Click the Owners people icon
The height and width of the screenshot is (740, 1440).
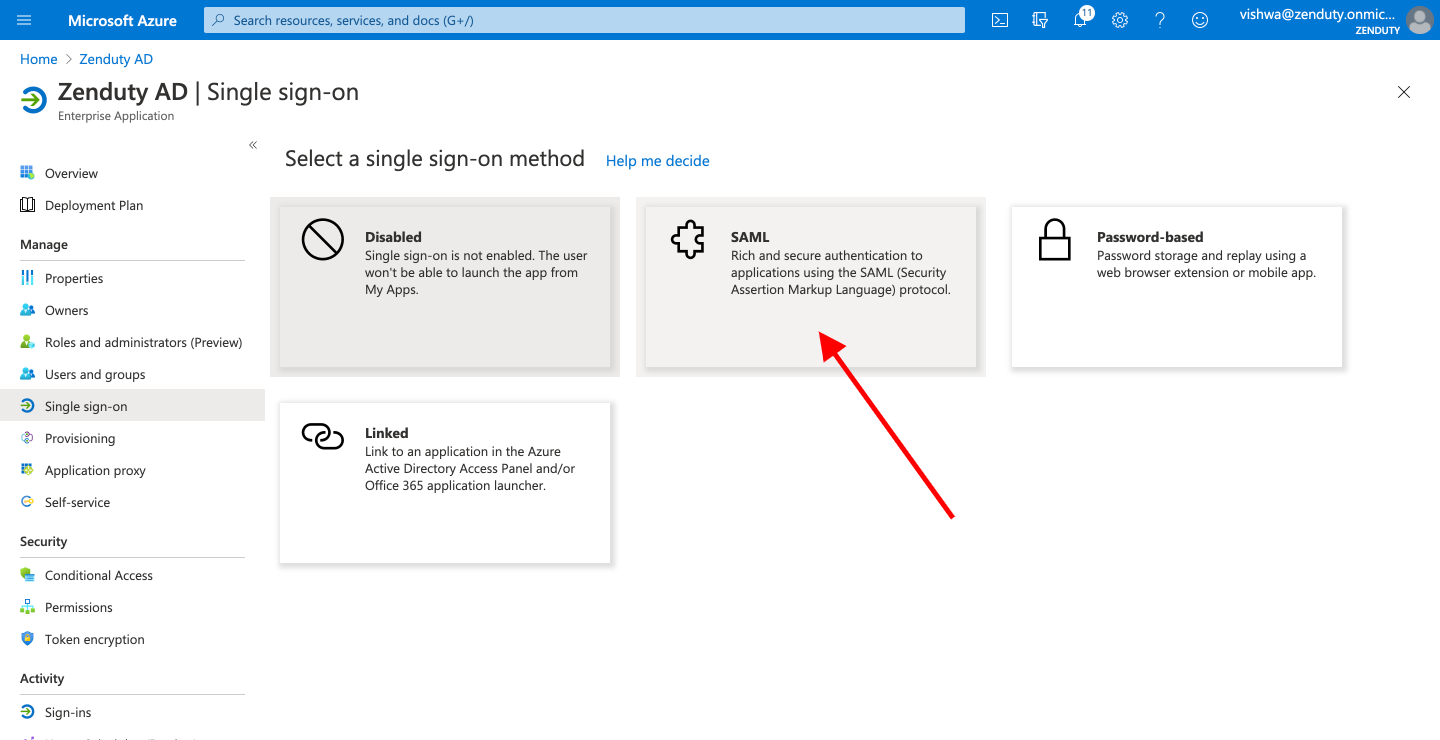point(27,310)
